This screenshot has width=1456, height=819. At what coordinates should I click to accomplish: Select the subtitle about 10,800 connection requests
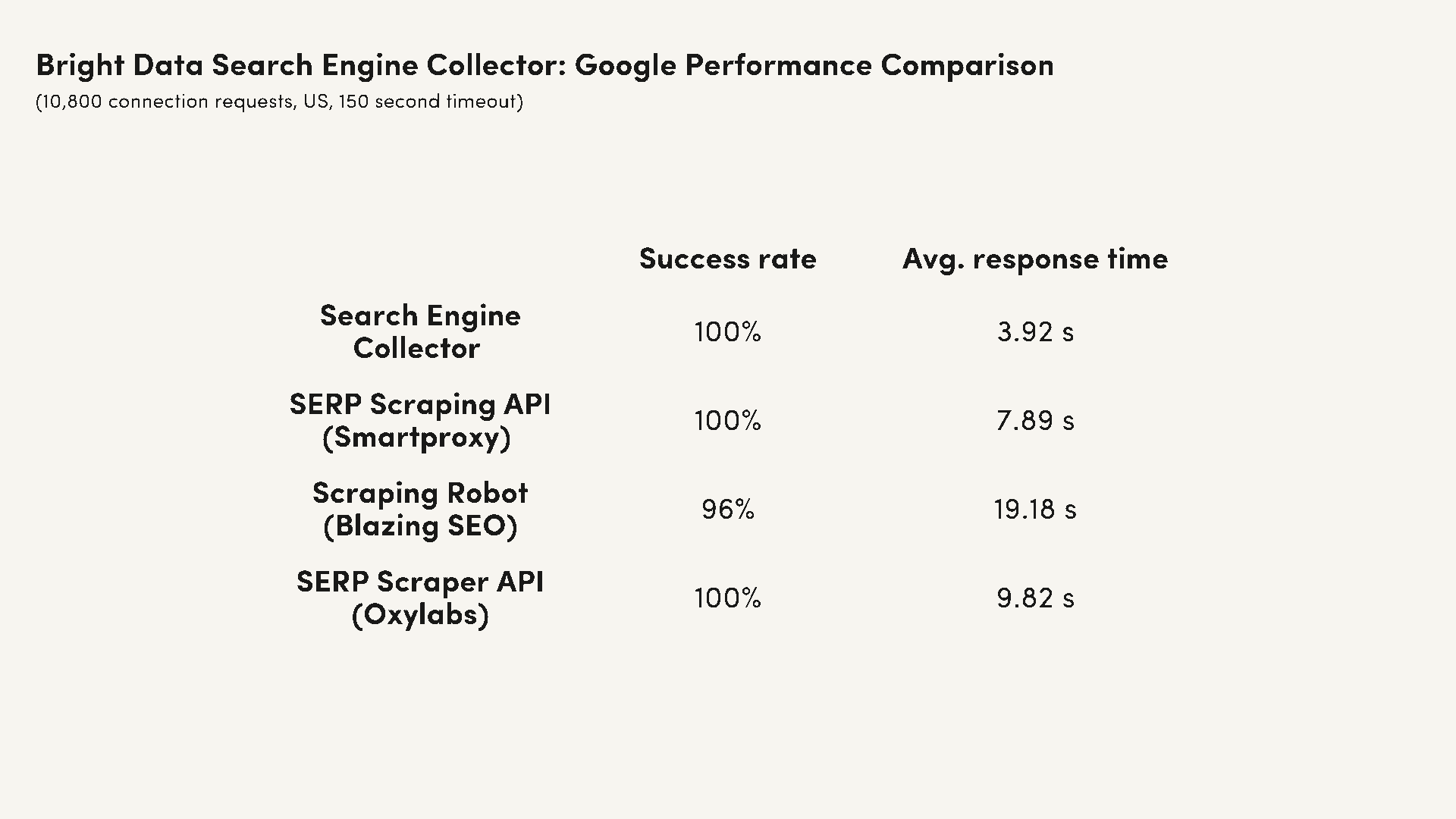(279, 102)
